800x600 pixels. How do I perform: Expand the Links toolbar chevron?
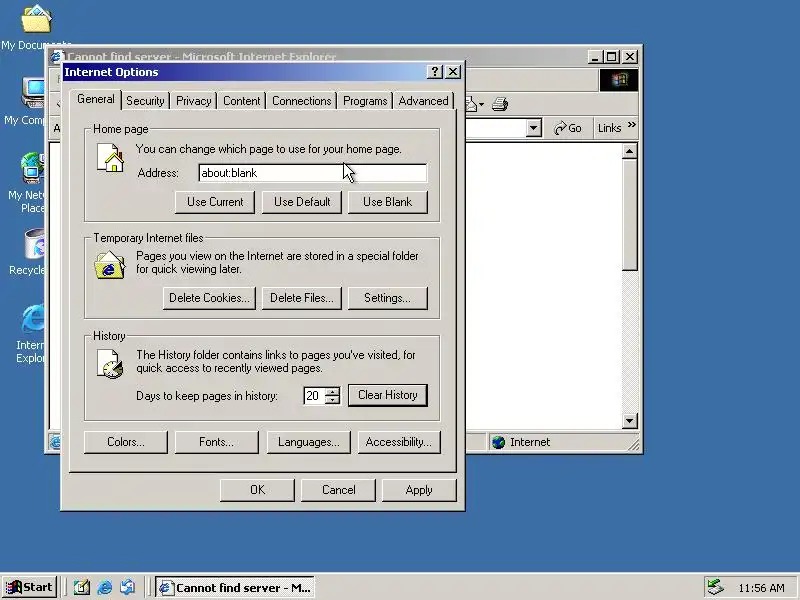[x=632, y=124]
